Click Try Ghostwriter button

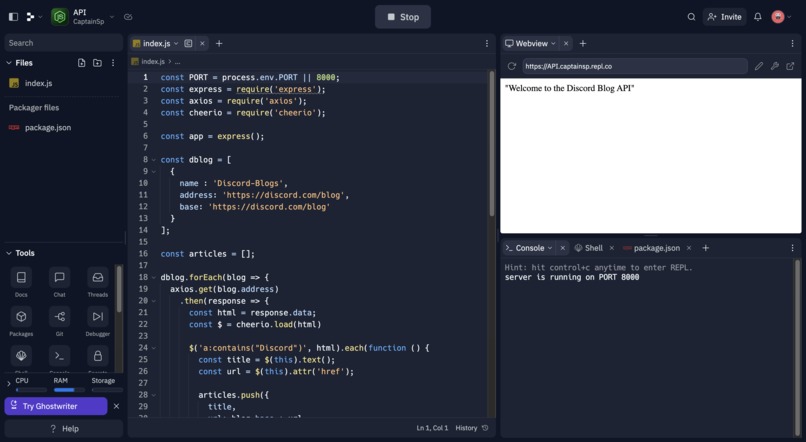coord(56,406)
